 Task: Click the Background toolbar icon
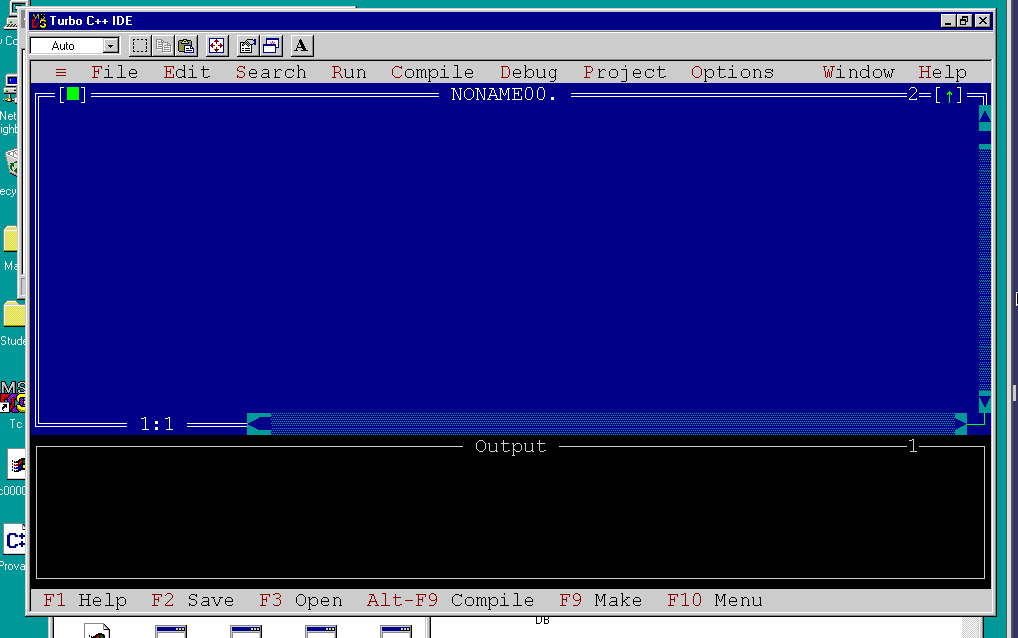point(271,45)
